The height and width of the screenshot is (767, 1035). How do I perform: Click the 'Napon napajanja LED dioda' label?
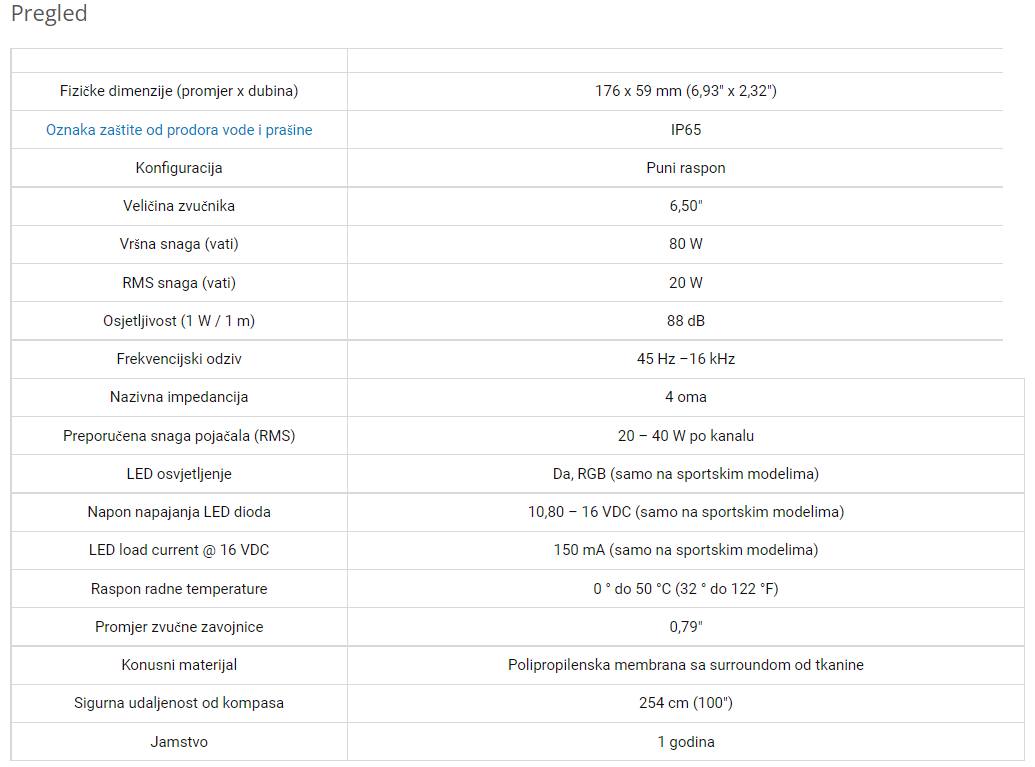[179, 512]
